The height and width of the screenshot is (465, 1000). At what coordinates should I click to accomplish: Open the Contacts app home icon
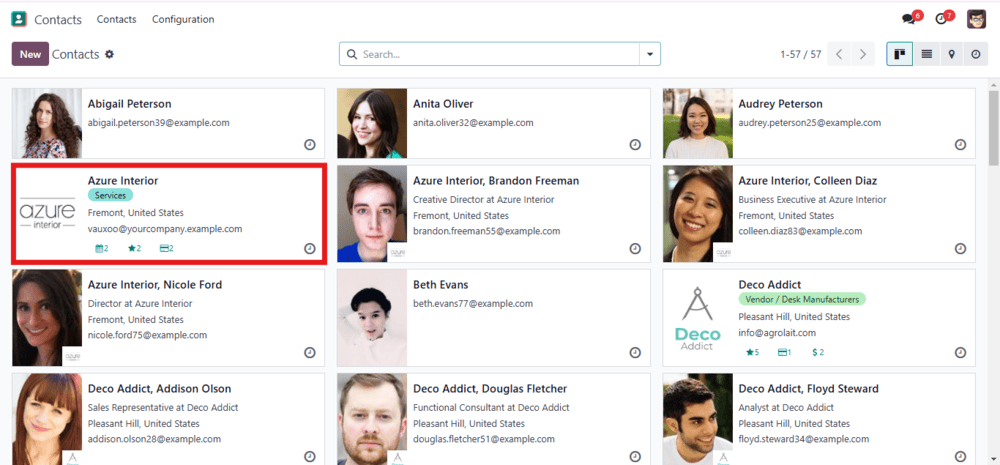coord(19,19)
